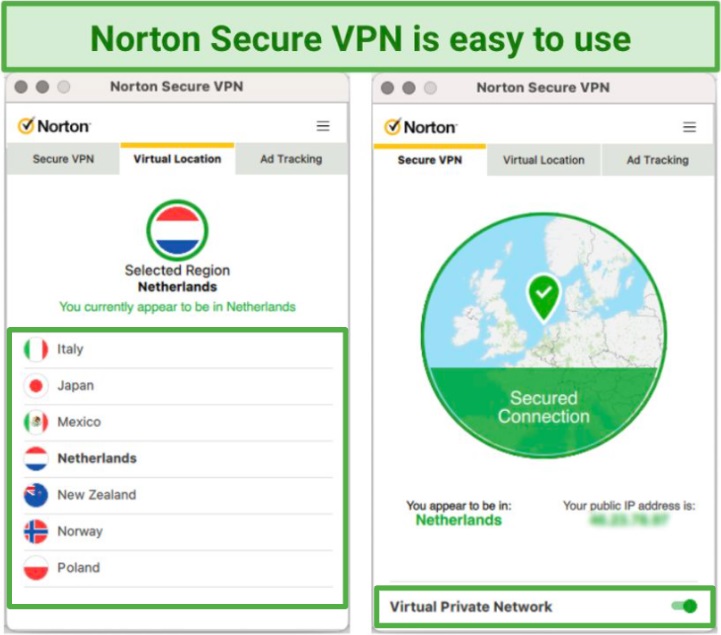Click the green checkmark location pin on map

tap(544, 298)
